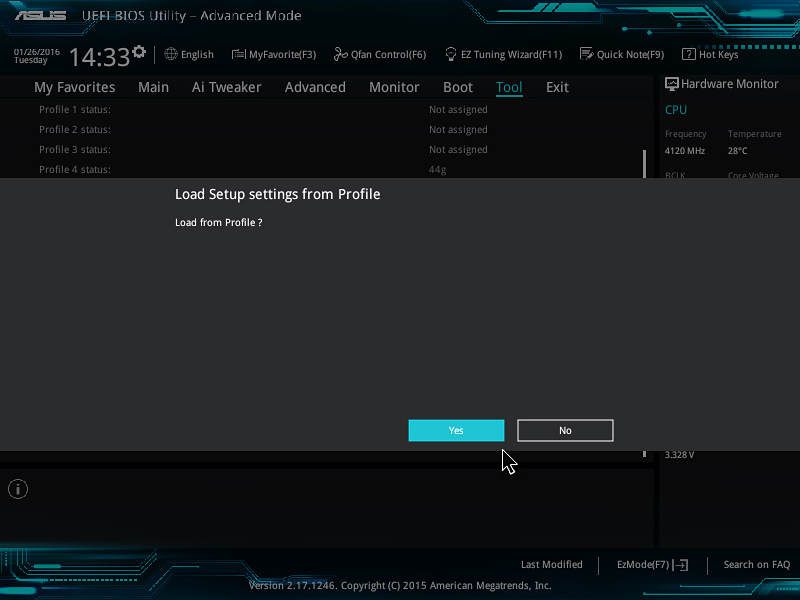The height and width of the screenshot is (600, 800).
Task: Change language from English
Action: pos(197,55)
